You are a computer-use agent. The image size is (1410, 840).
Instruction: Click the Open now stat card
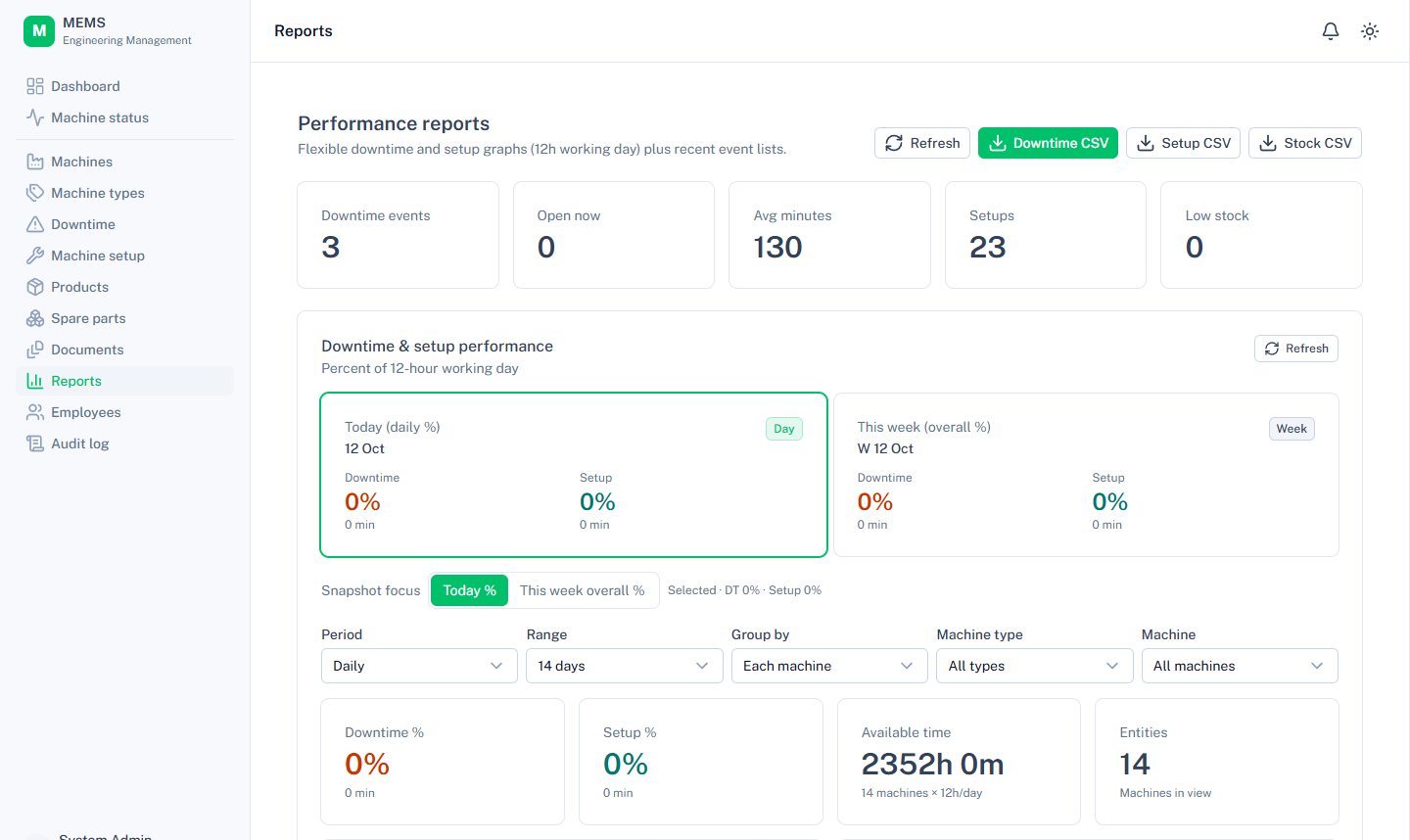point(614,235)
